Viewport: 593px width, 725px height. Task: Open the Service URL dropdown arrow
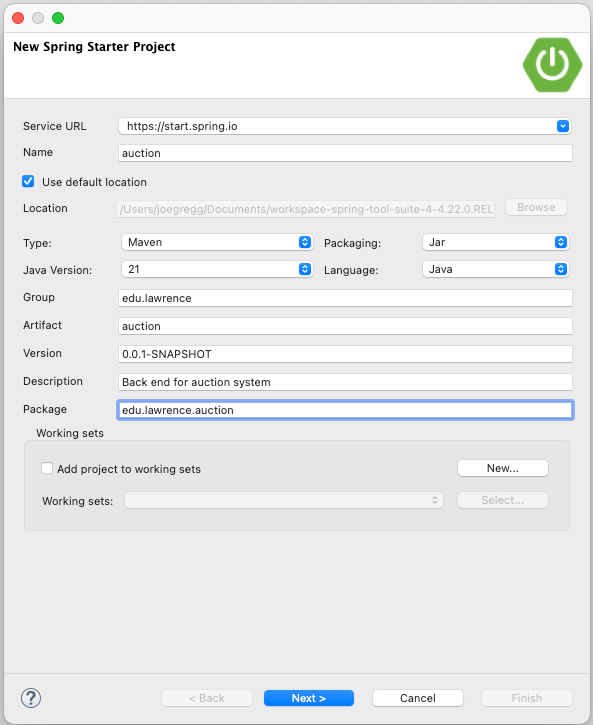[x=562, y=126]
